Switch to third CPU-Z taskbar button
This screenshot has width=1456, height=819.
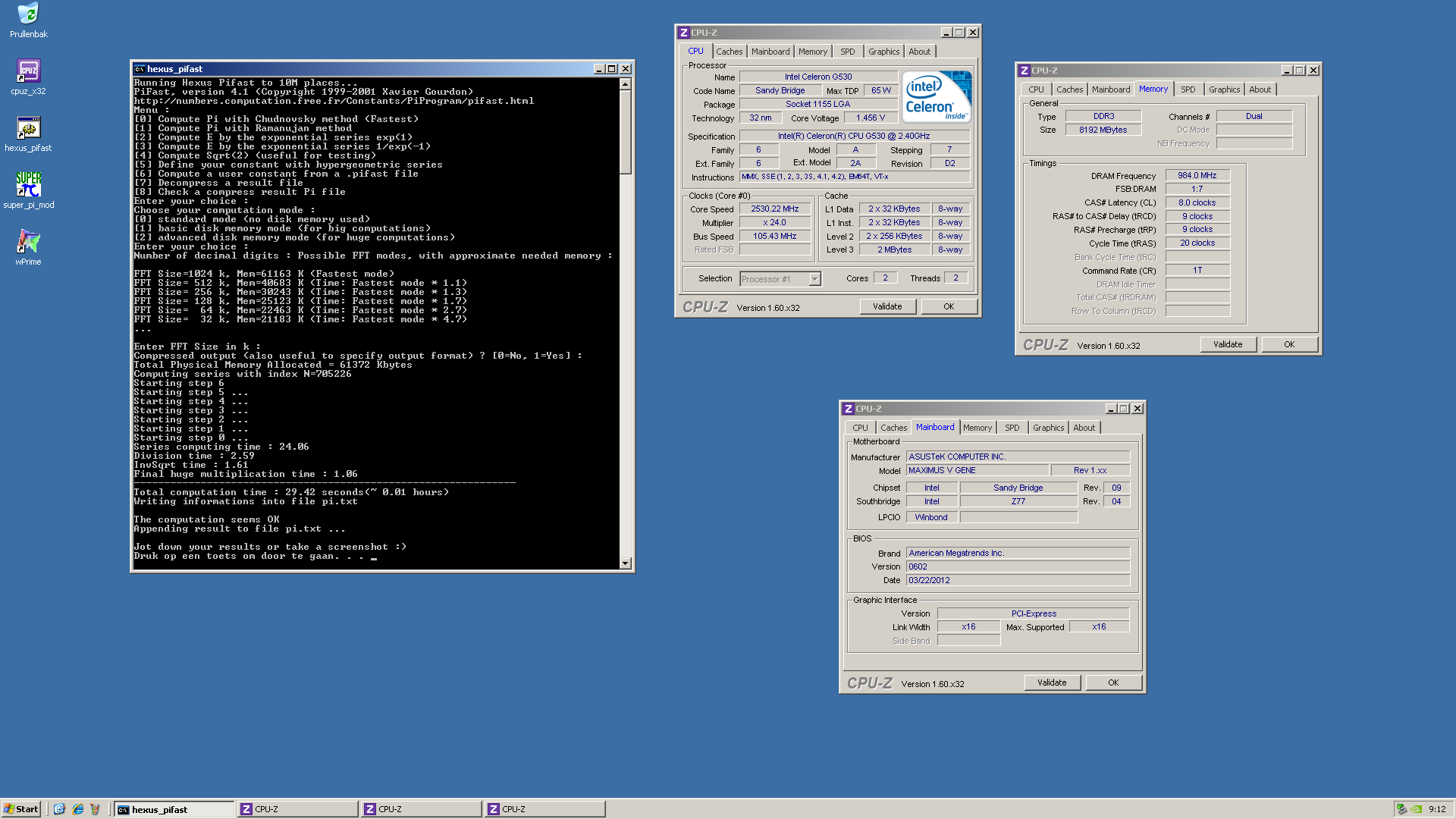[x=544, y=809]
